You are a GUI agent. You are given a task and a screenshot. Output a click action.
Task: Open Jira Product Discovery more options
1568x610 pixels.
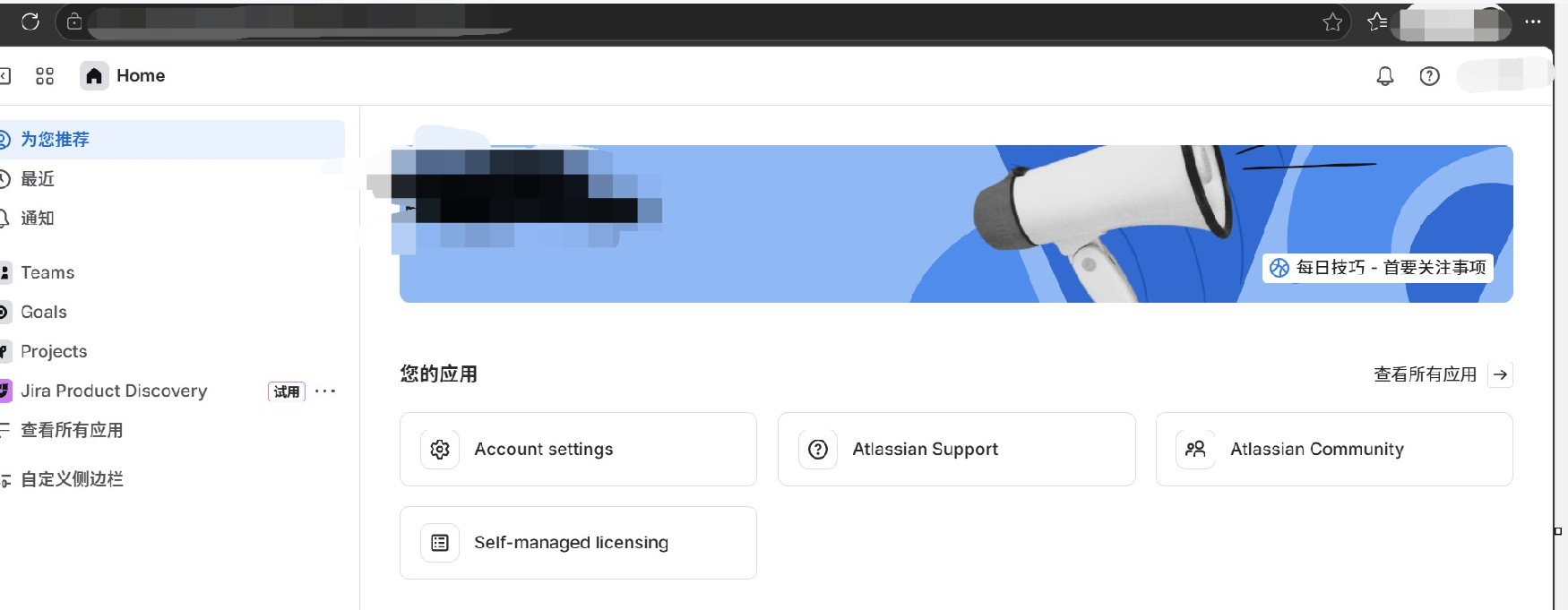(x=325, y=391)
